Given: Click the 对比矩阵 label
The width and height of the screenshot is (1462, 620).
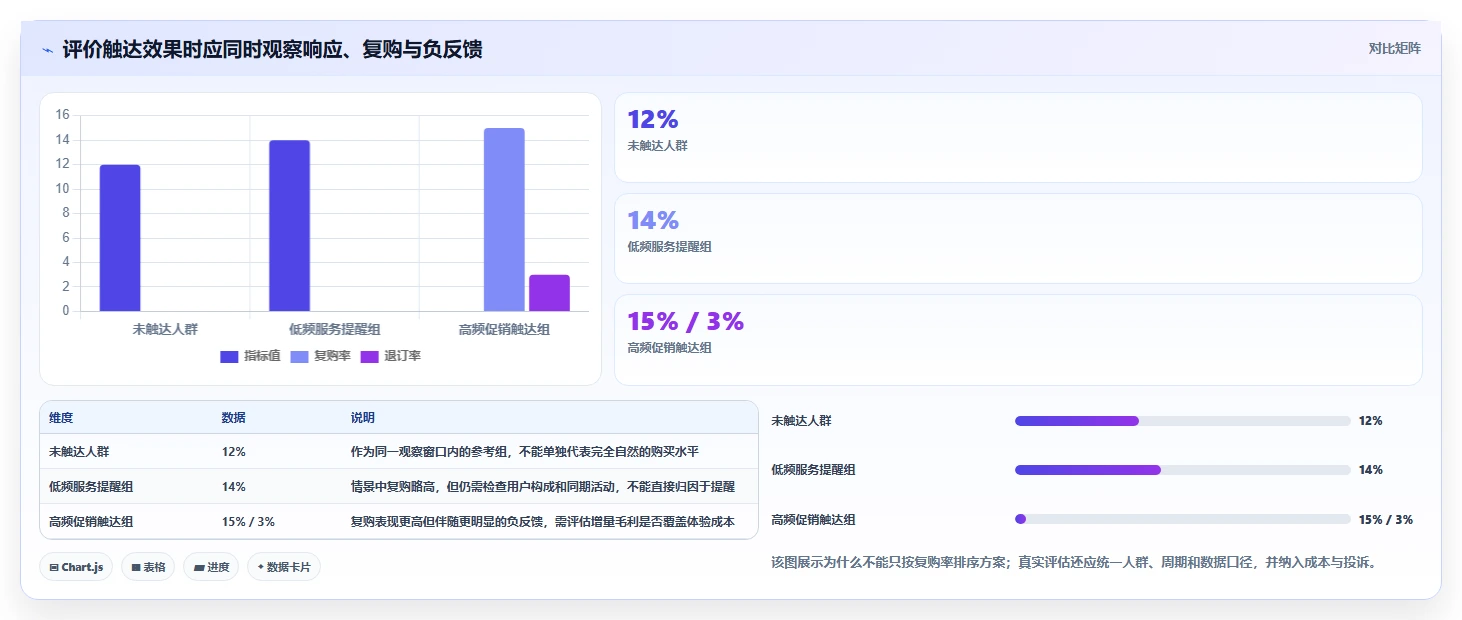Looking at the screenshot, I should click(x=1395, y=48).
